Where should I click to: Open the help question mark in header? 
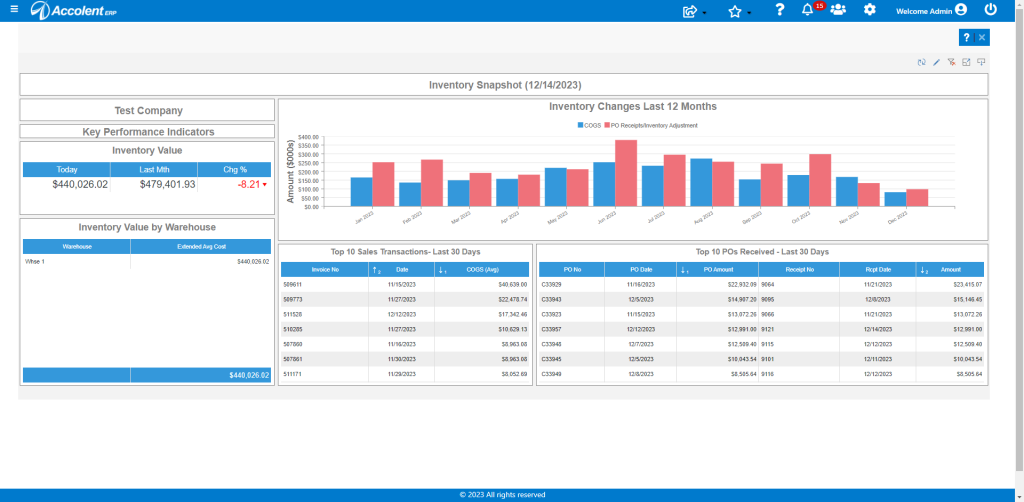[779, 10]
